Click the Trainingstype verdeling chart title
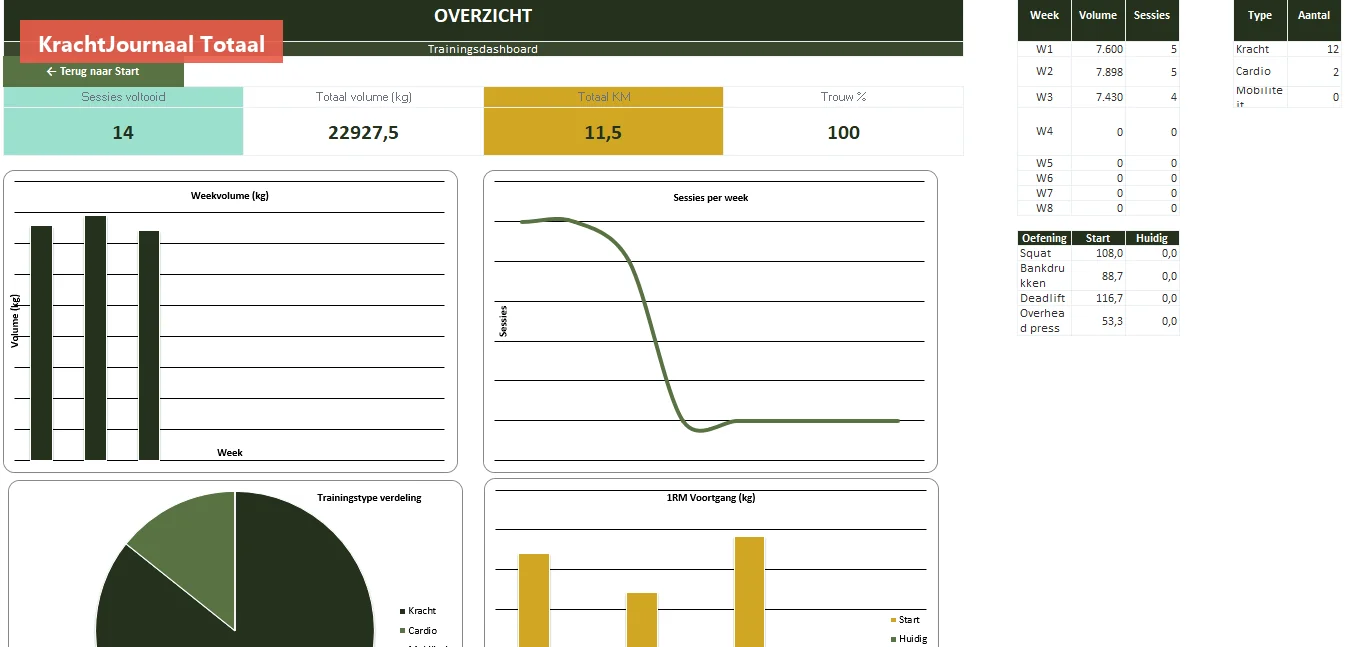This screenshot has width=1353, height=647. (x=369, y=498)
